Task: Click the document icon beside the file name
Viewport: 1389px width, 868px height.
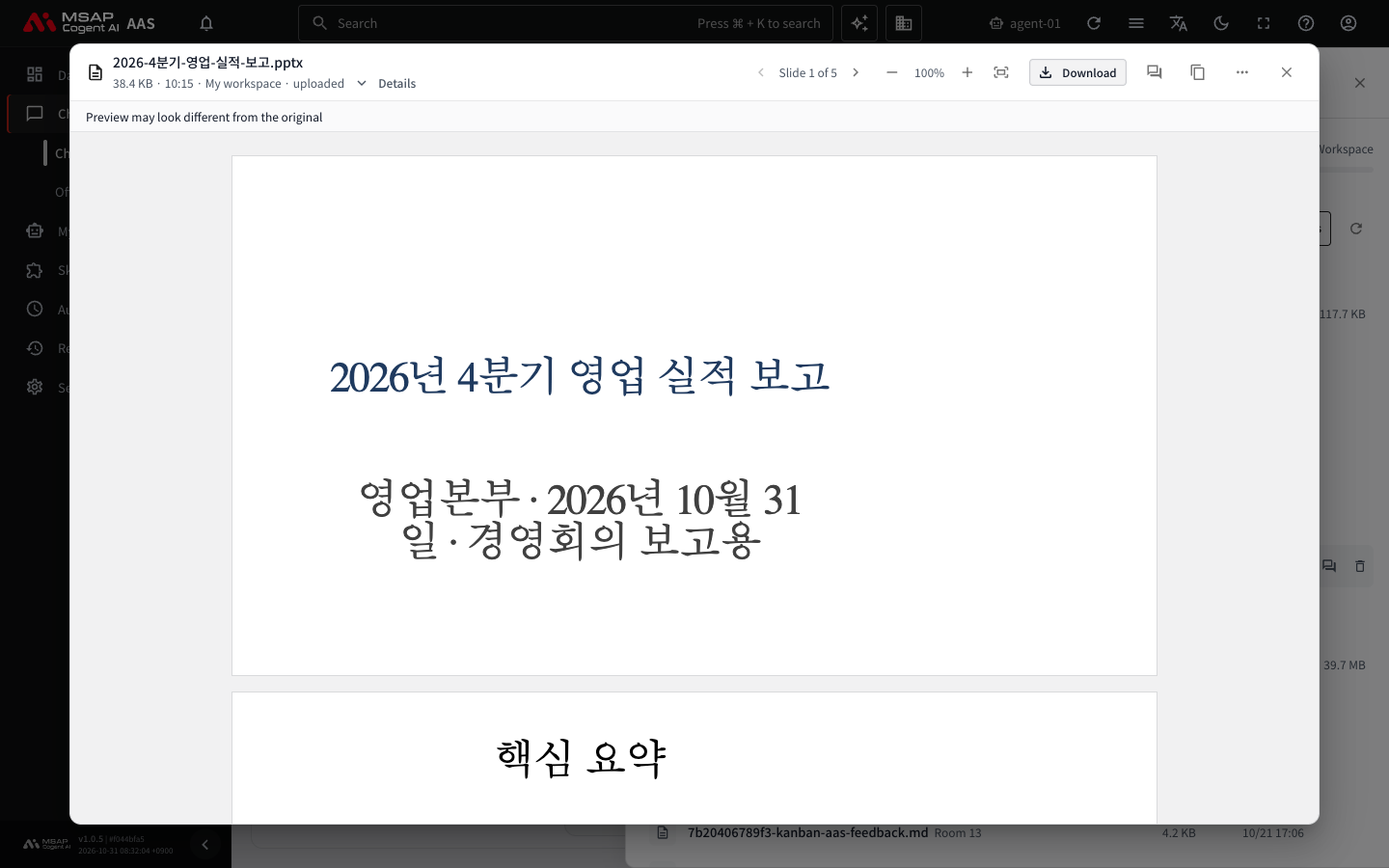Action: pyautogui.click(x=95, y=72)
